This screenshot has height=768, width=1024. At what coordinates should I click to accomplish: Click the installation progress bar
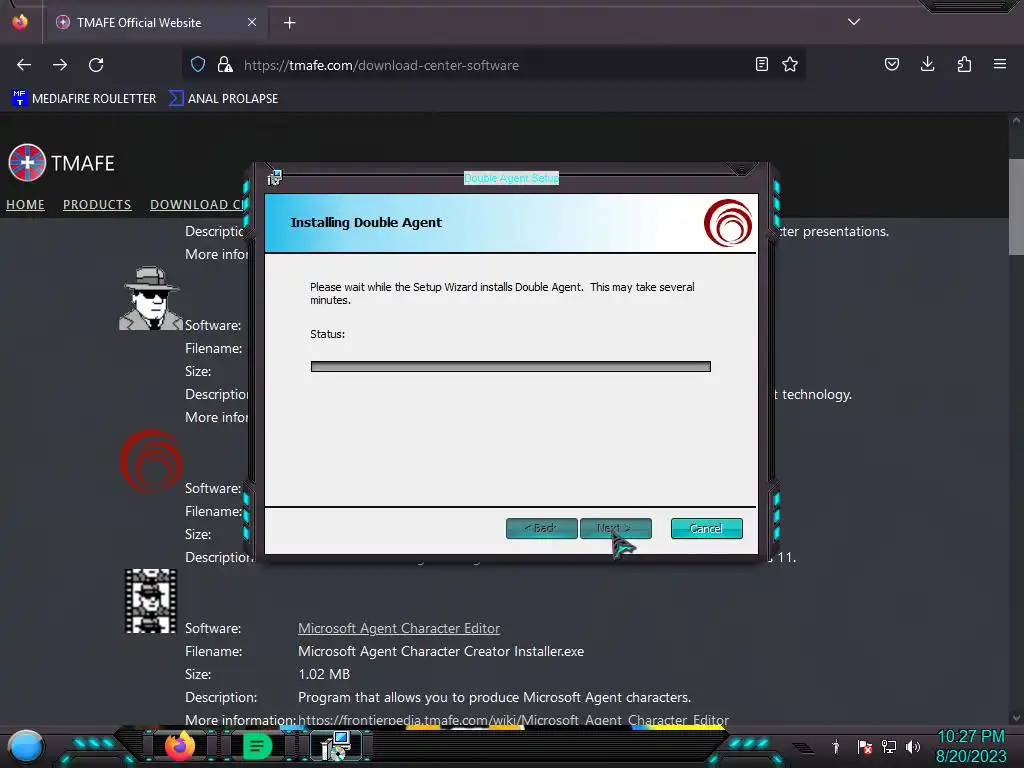pyautogui.click(x=511, y=366)
